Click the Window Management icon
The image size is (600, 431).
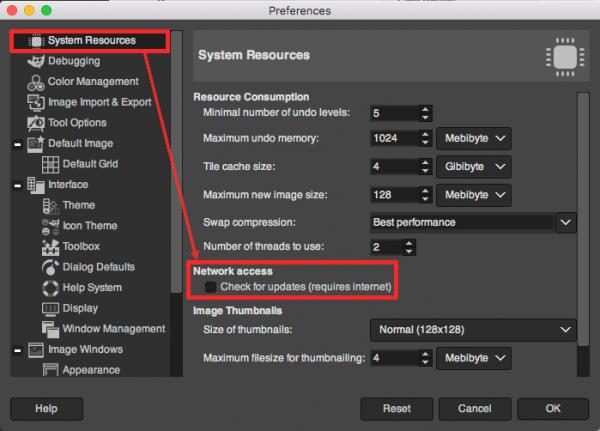pyautogui.click(x=51, y=329)
